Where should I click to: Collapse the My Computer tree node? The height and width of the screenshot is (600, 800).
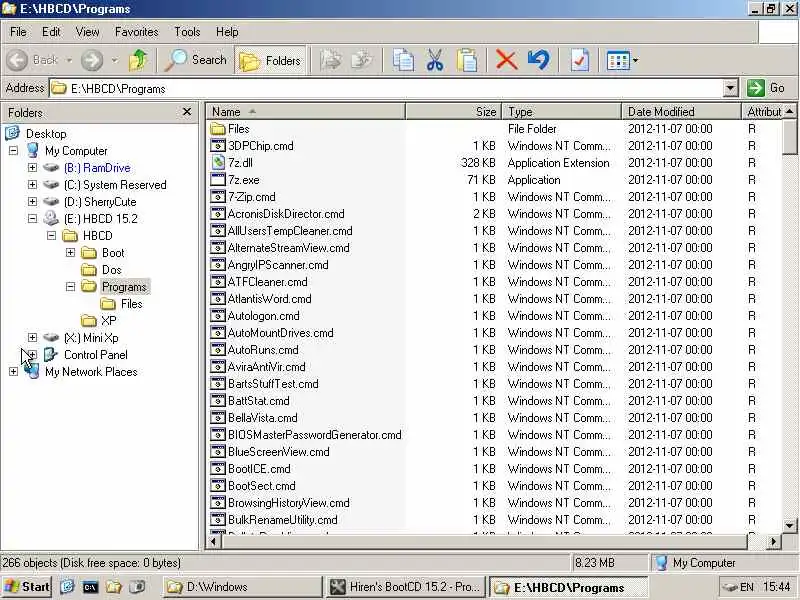[13, 151]
